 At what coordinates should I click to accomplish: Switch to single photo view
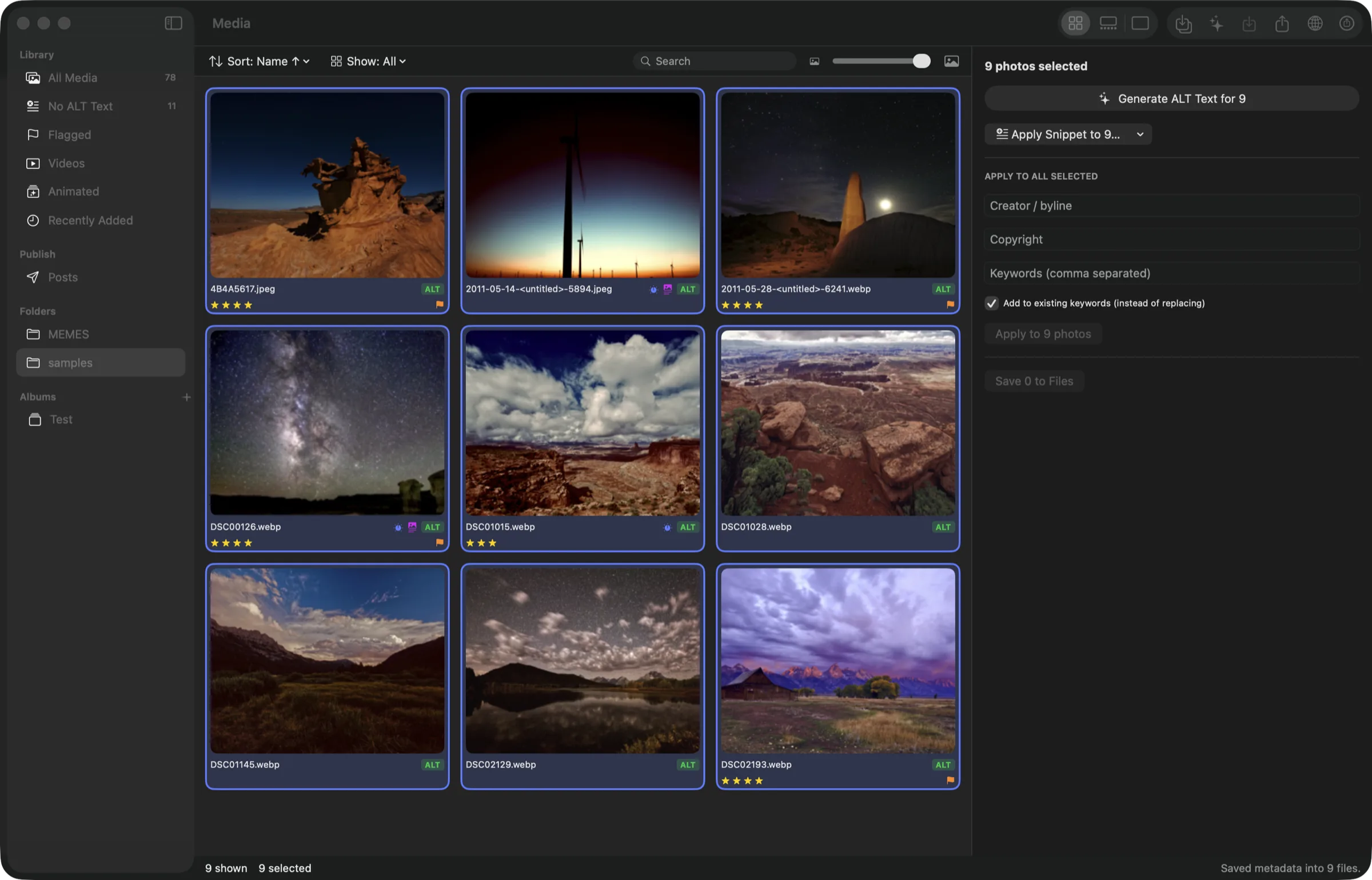coord(1140,23)
